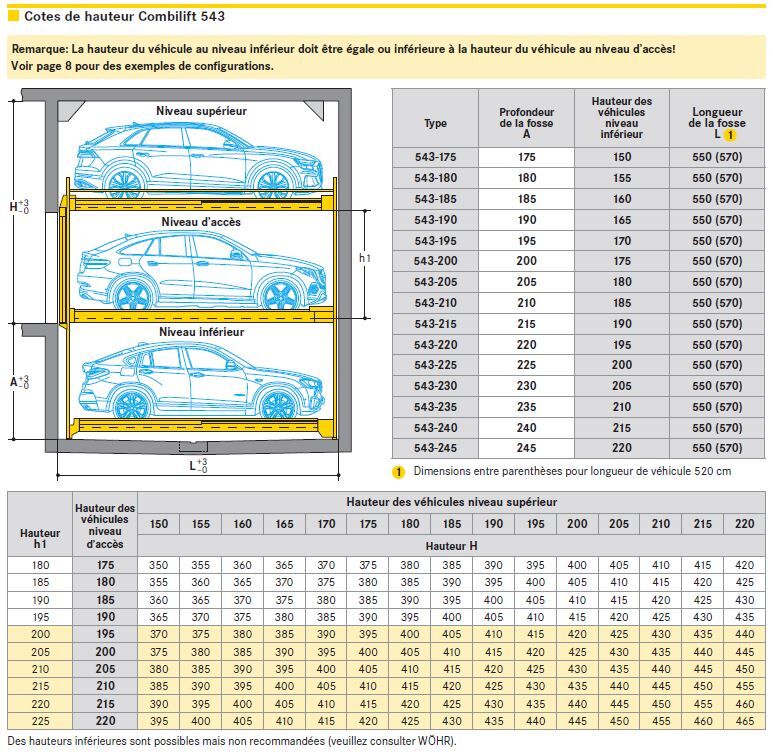The height and width of the screenshot is (752, 773).
Task: Click the yellow footnote marker in the Longueur header
Action: pyautogui.click(x=730, y=134)
